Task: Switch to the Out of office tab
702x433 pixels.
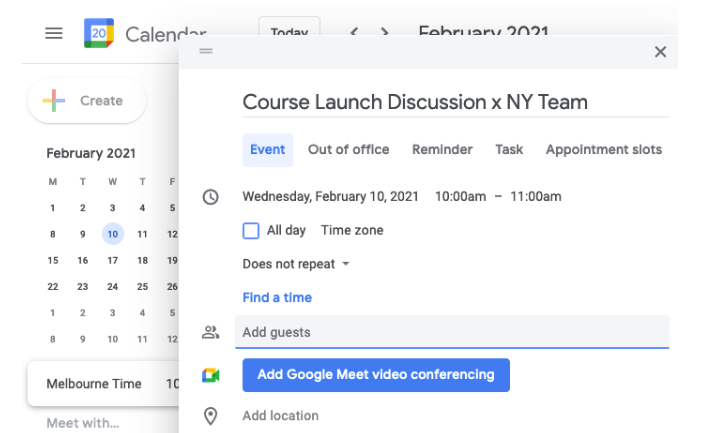Action: (x=348, y=149)
